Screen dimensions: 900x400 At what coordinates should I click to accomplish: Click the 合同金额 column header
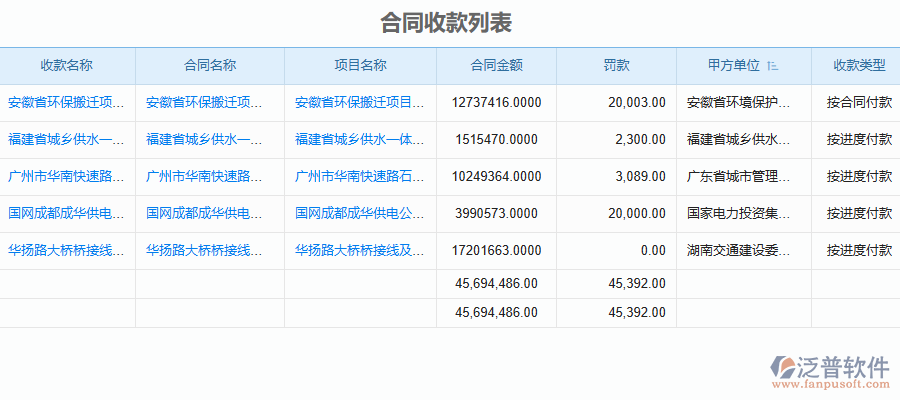(496, 66)
